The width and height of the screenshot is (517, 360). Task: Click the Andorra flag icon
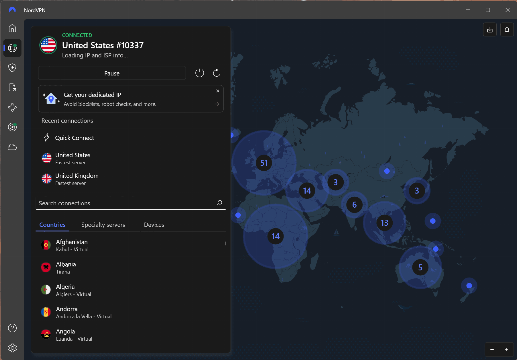click(46, 312)
